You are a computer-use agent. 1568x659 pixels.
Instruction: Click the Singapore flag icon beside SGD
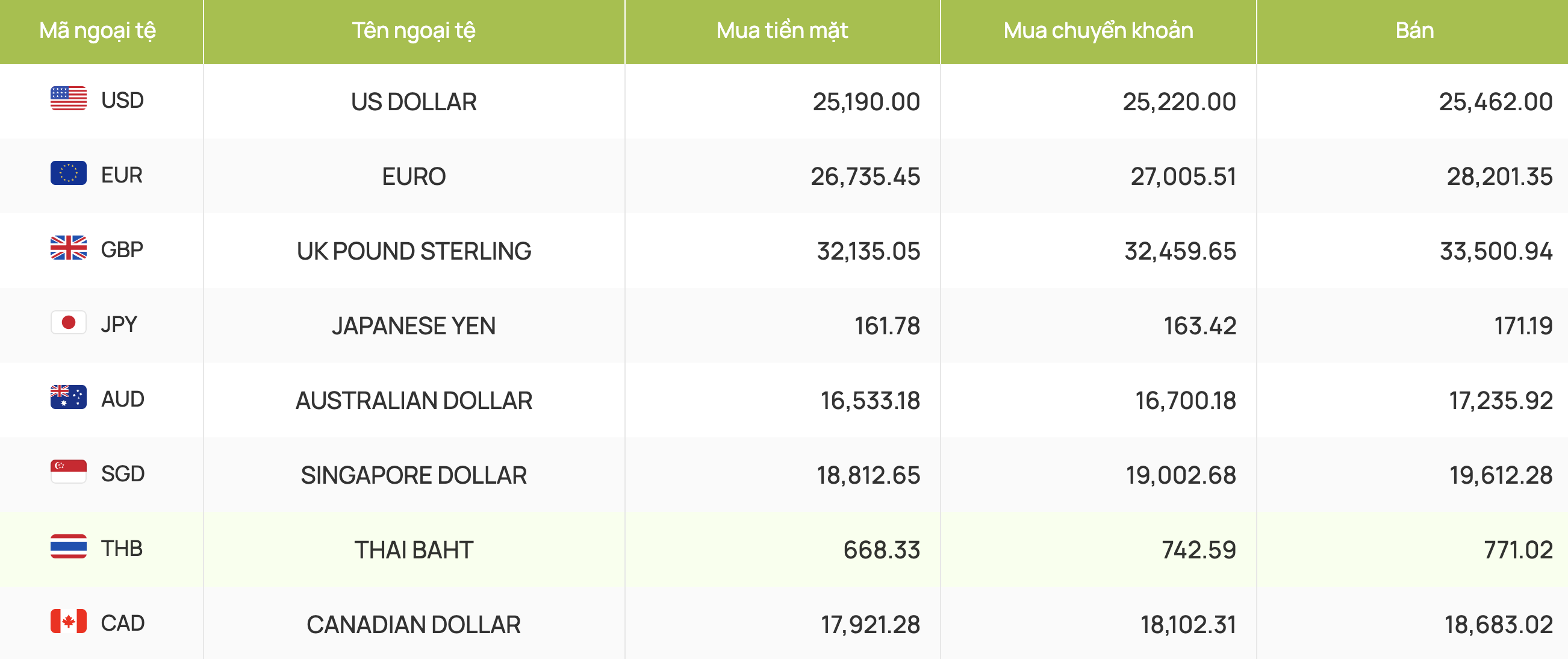point(68,472)
